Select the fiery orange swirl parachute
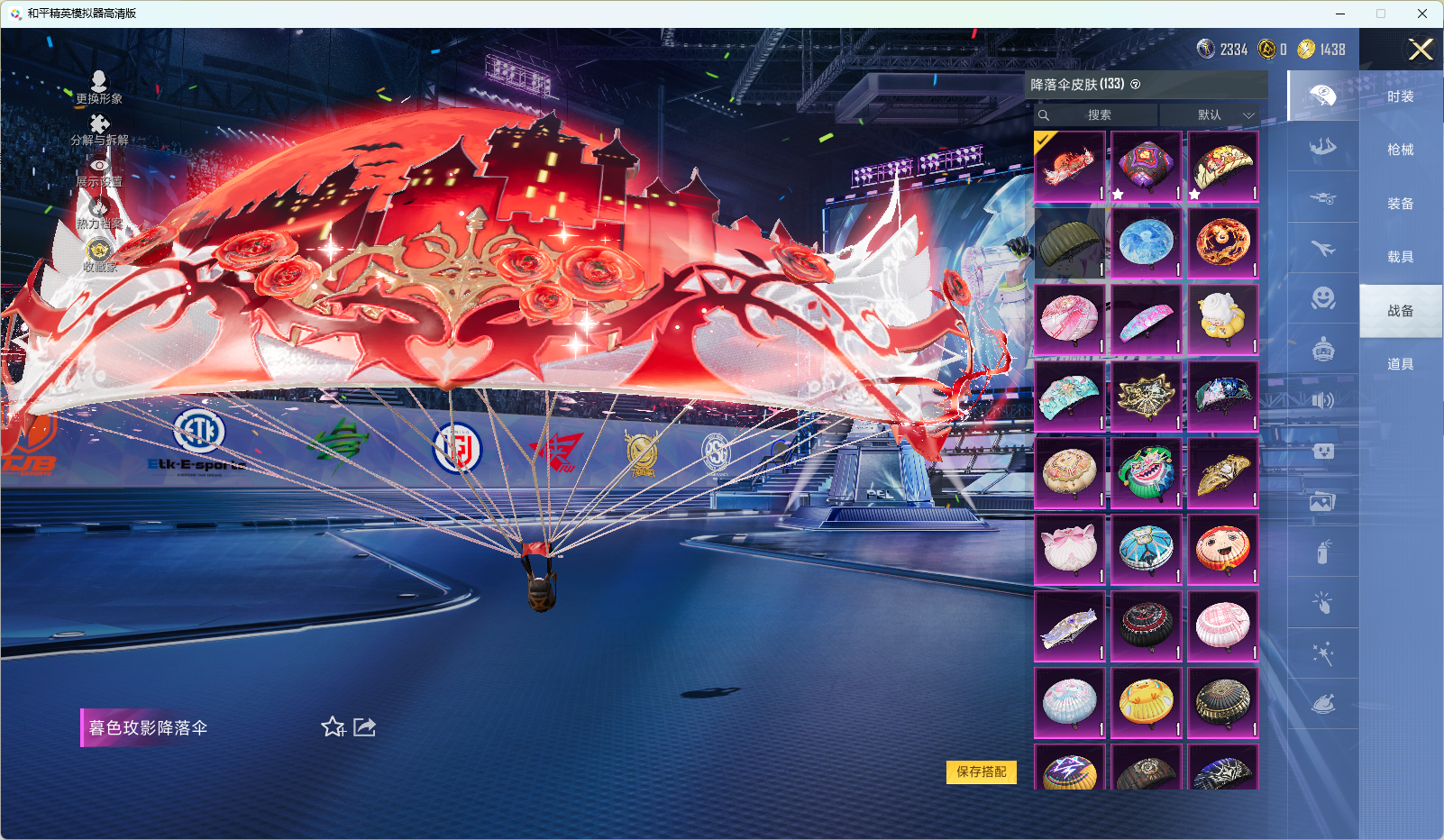Image resolution: width=1444 pixels, height=840 pixels. (x=1223, y=243)
